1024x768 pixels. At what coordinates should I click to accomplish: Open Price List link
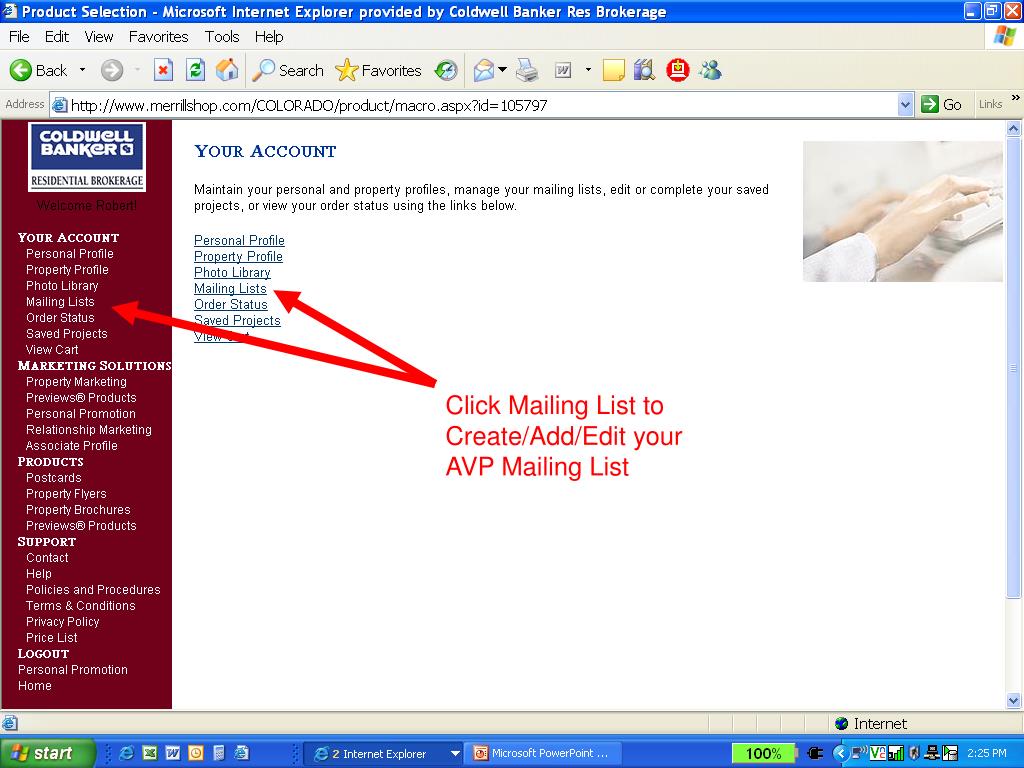coord(52,638)
